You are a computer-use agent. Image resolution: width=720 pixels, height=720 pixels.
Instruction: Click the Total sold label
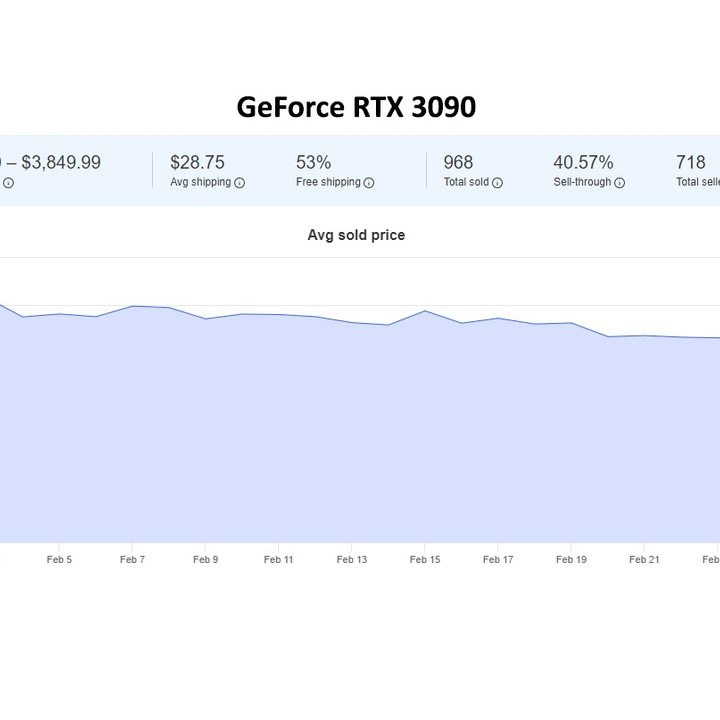click(x=466, y=182)
